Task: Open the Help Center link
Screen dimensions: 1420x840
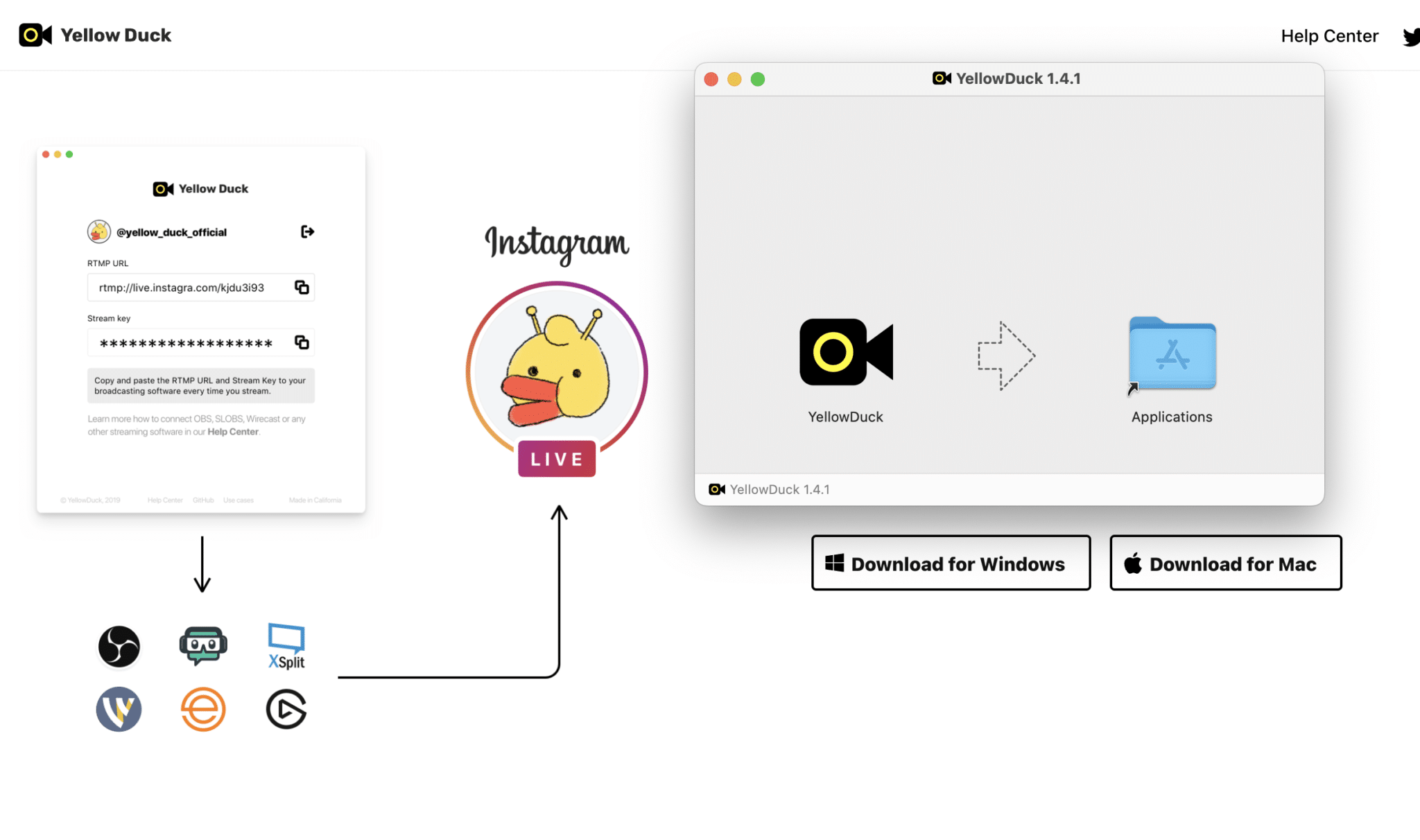Action: point(1330,35)
